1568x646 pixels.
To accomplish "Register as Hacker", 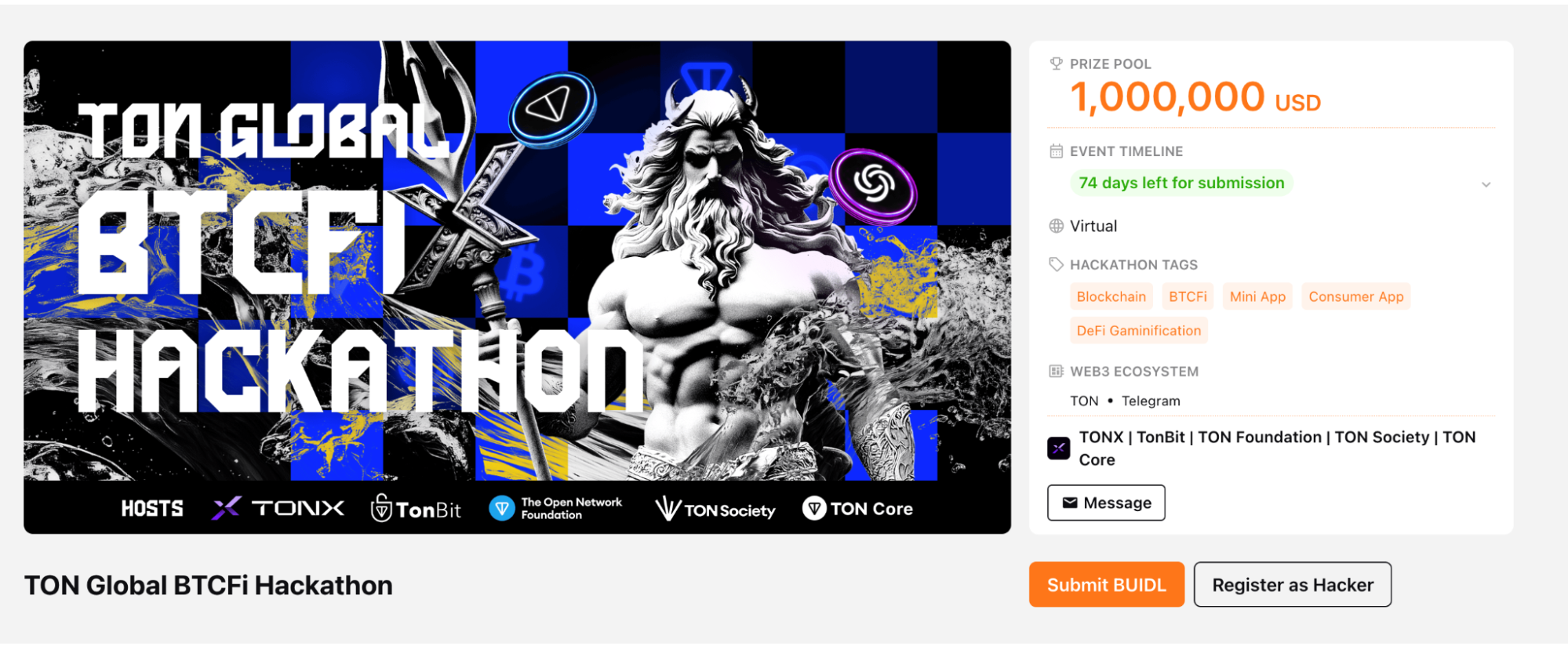I will click(x=1292, y=584).
